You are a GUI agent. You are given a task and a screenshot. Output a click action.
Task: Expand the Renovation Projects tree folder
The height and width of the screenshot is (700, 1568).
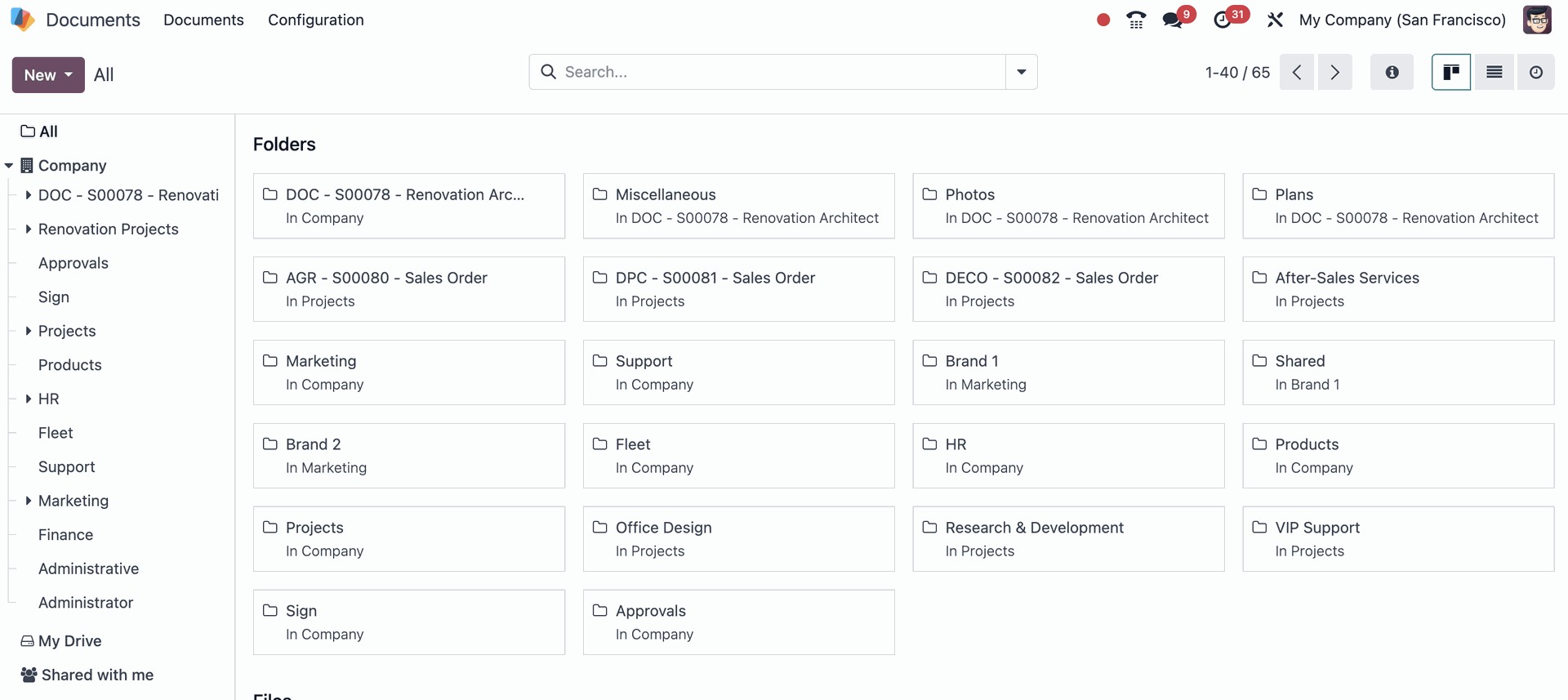29,230
